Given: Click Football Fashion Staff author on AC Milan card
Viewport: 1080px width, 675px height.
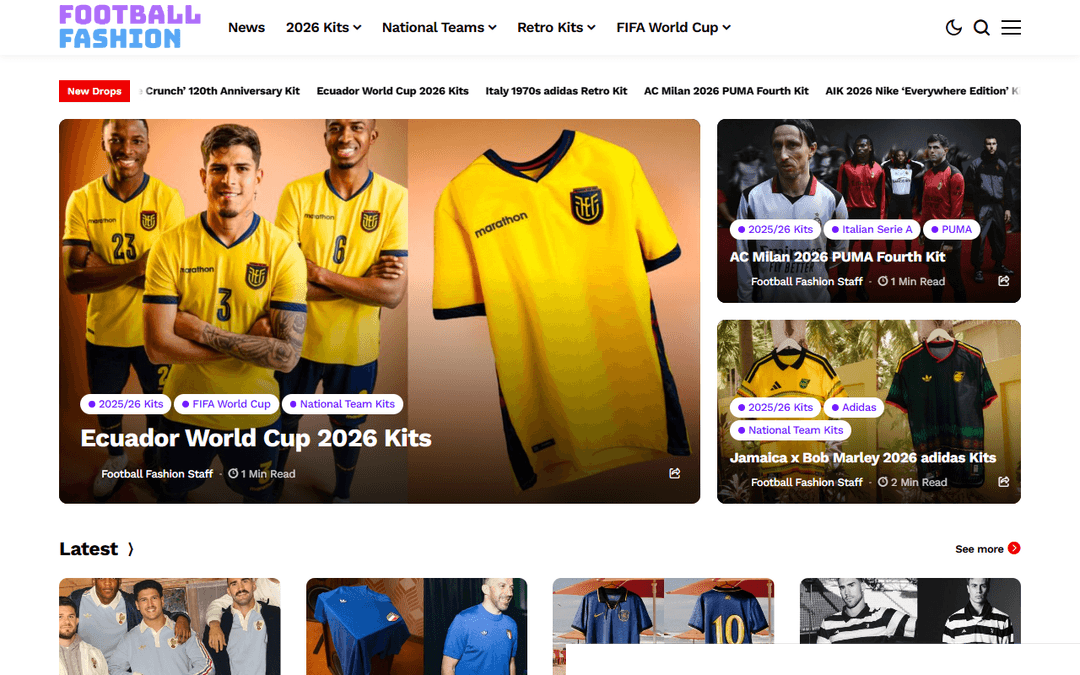Looking at the screenshot, I should (x=807, y=282).
